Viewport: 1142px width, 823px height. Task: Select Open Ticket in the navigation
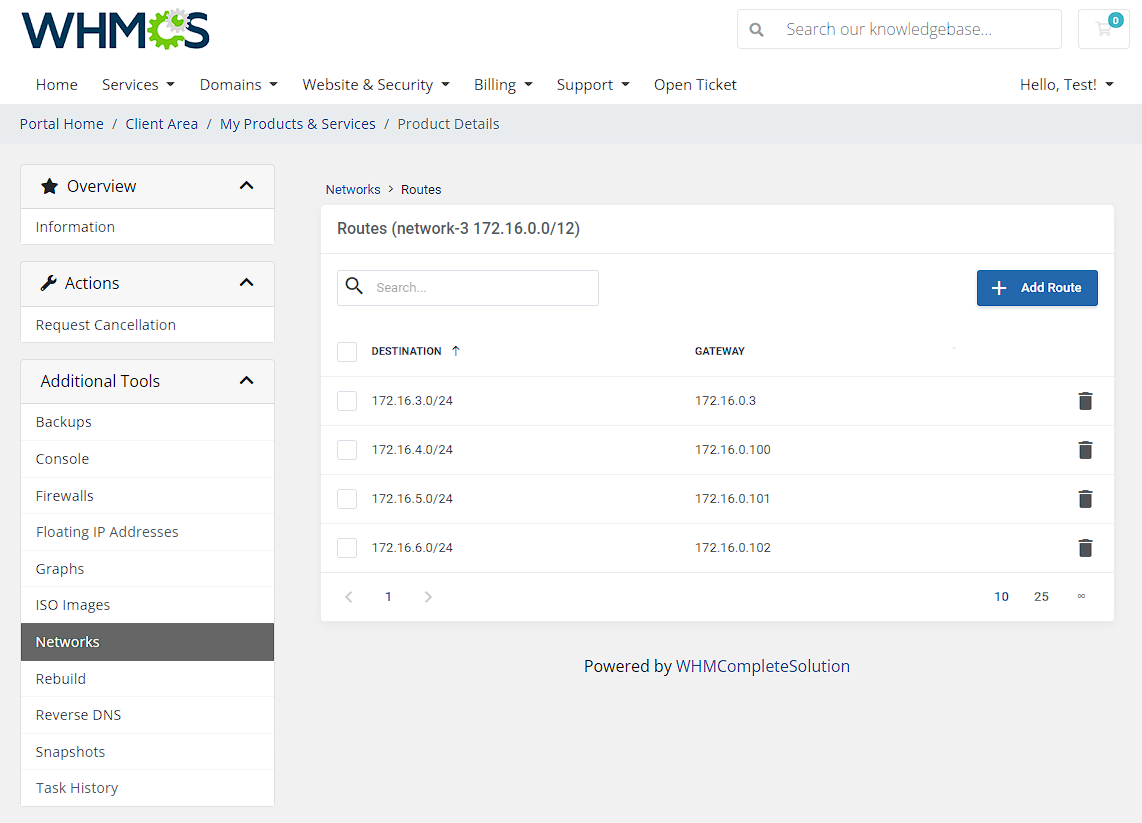[x=695, y=84]
